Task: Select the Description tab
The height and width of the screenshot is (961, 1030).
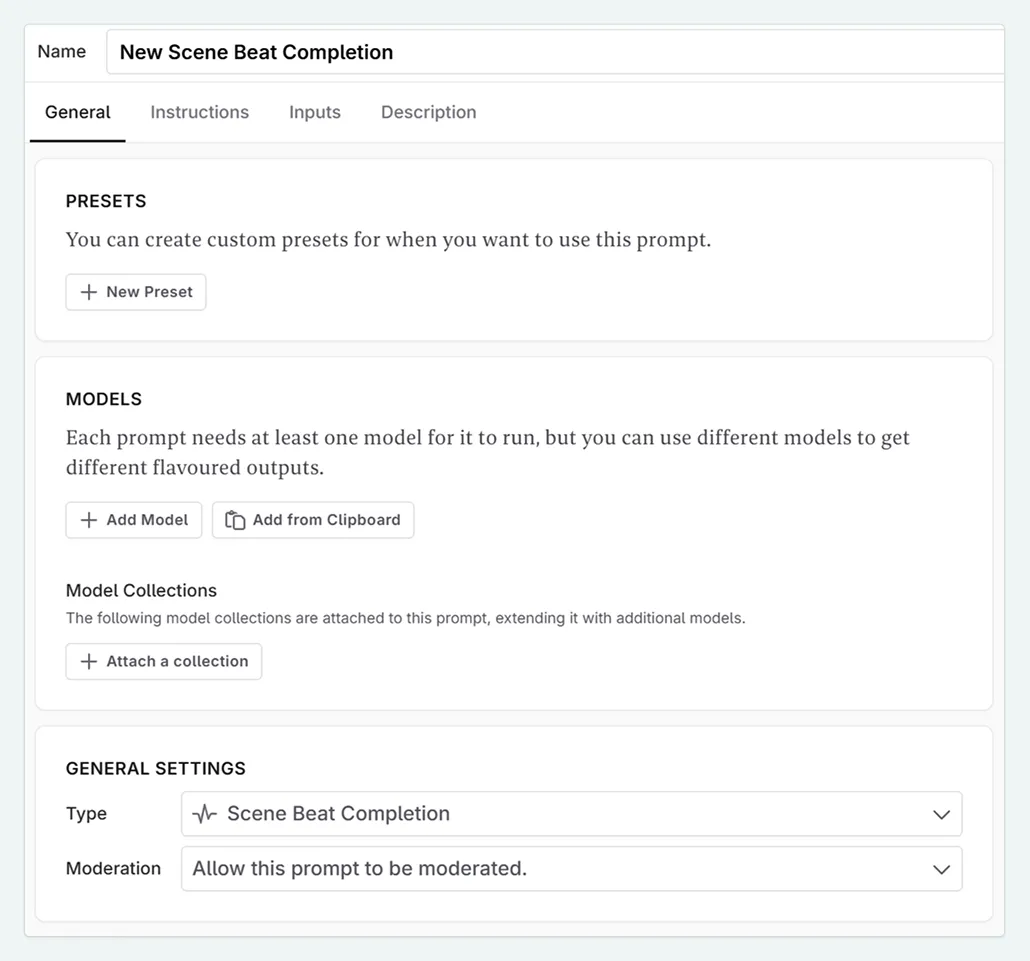Action: click(x=428, y=112)
